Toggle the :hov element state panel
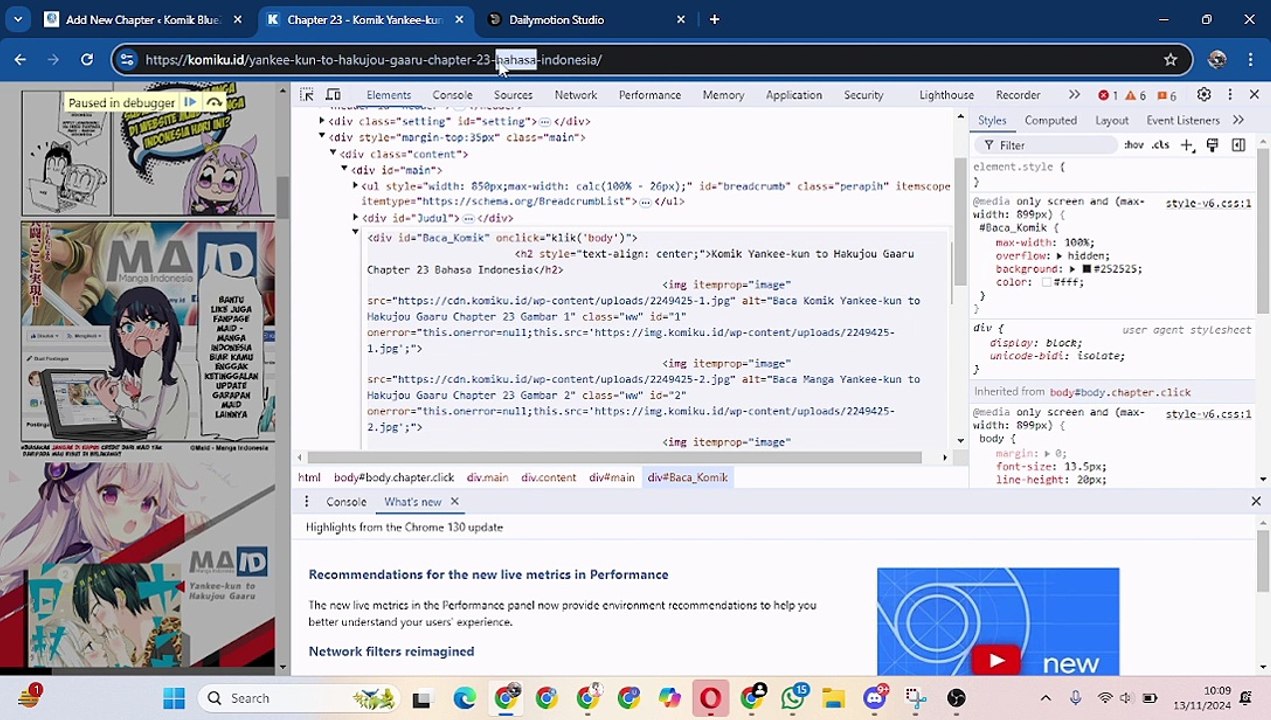The width and height of the screenshot is (1271, 720). [1133, 145]
